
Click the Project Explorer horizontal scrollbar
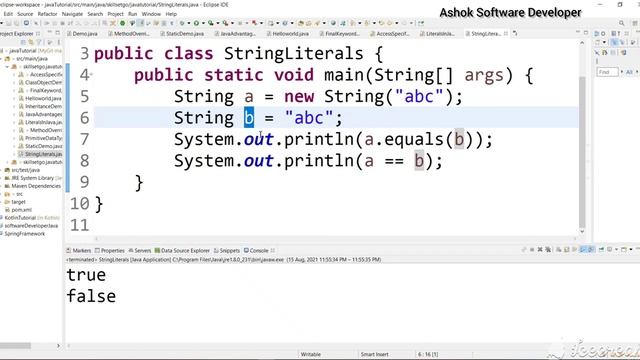tap(16, 346)
